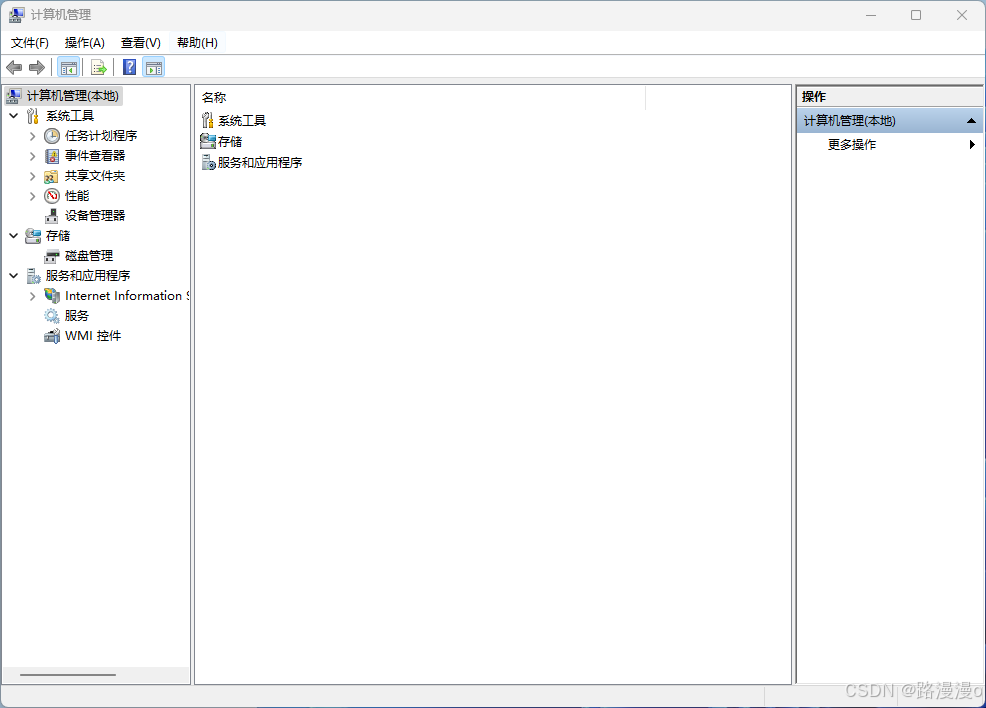This screenshot has height=708, width=986.
Task: Select 事件查看器 text in the tree
Action: (x=95, y=156)
